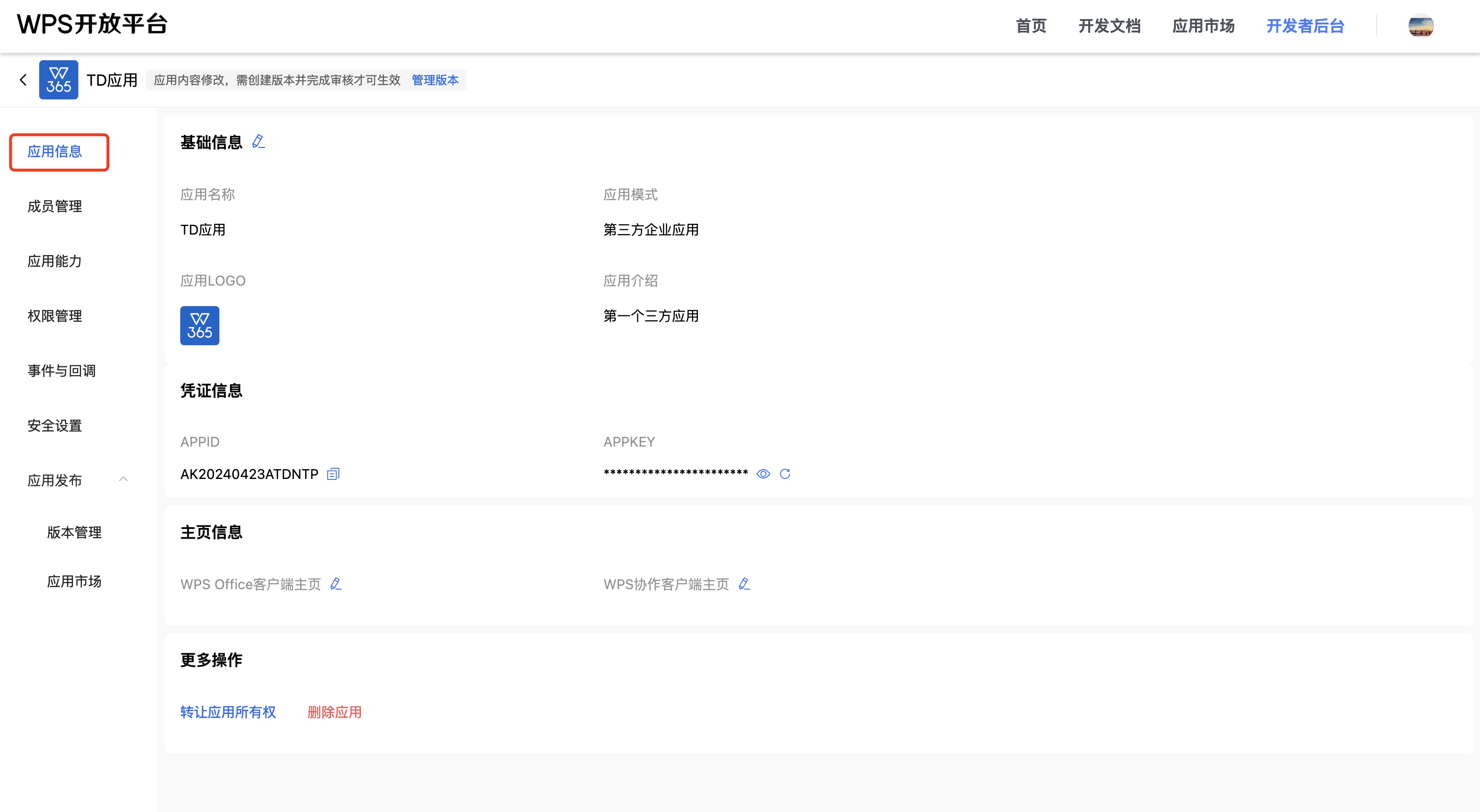Switch to 权限管理 in the sidebar
Image resolution: width=1480 pixels, height=812 pixels.
(54, 316)
